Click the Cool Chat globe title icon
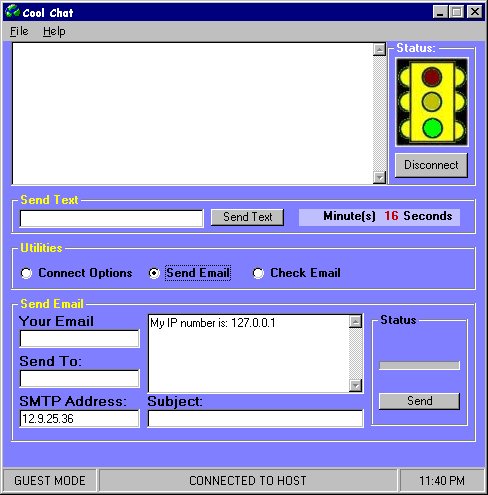Image resolution: width=488 pixels, height=495 pixels. coord(13,12)
